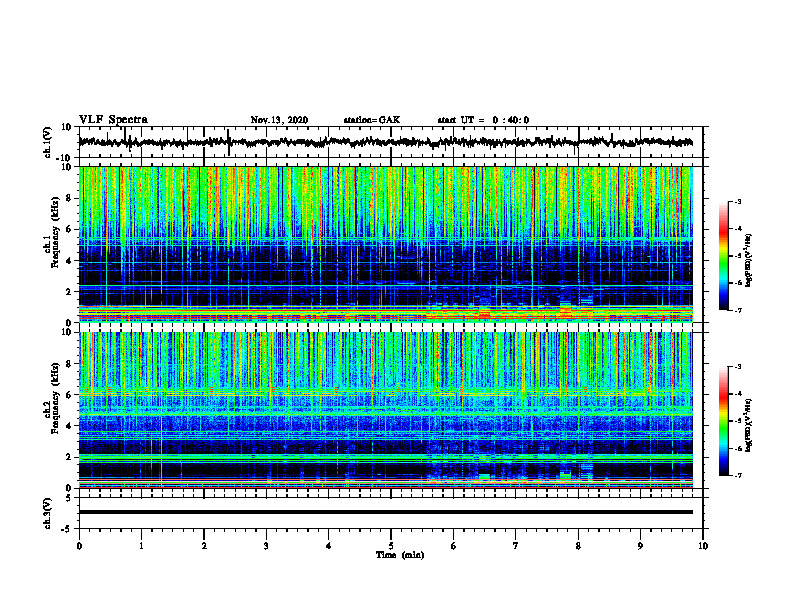This screenshot has height=612, width=792.
Task: Click time-axis tick label "2"
Action: 204,546
